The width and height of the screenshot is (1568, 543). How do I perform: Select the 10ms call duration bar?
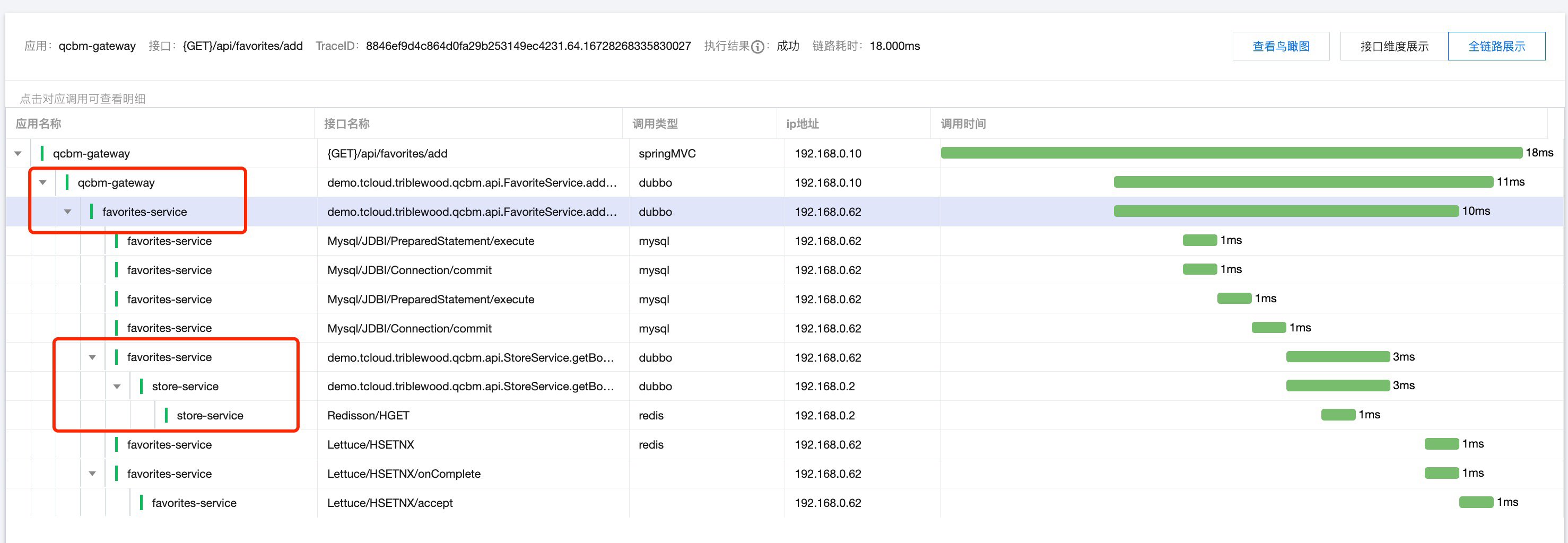(x=1286, y=211)
